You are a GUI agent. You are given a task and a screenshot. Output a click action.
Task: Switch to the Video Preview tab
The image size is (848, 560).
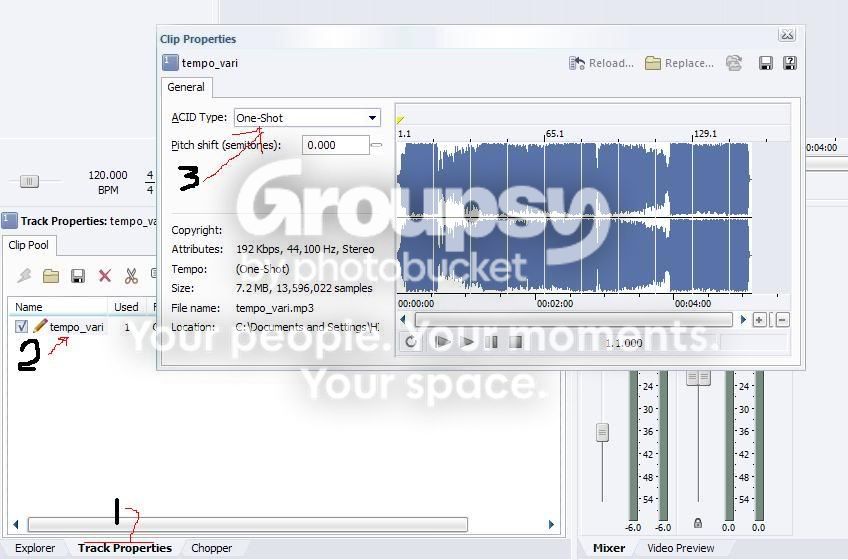pyautogui.click(x=680, y=548)
